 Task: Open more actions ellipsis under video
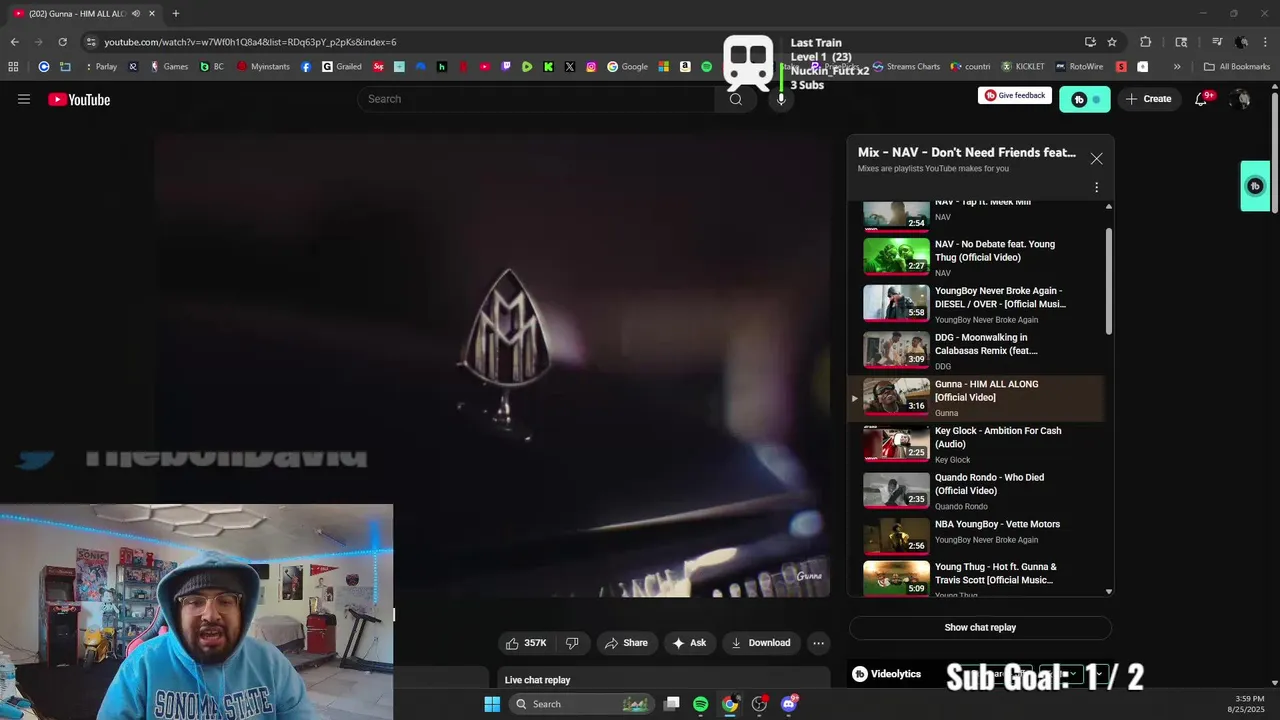point(818,643)
